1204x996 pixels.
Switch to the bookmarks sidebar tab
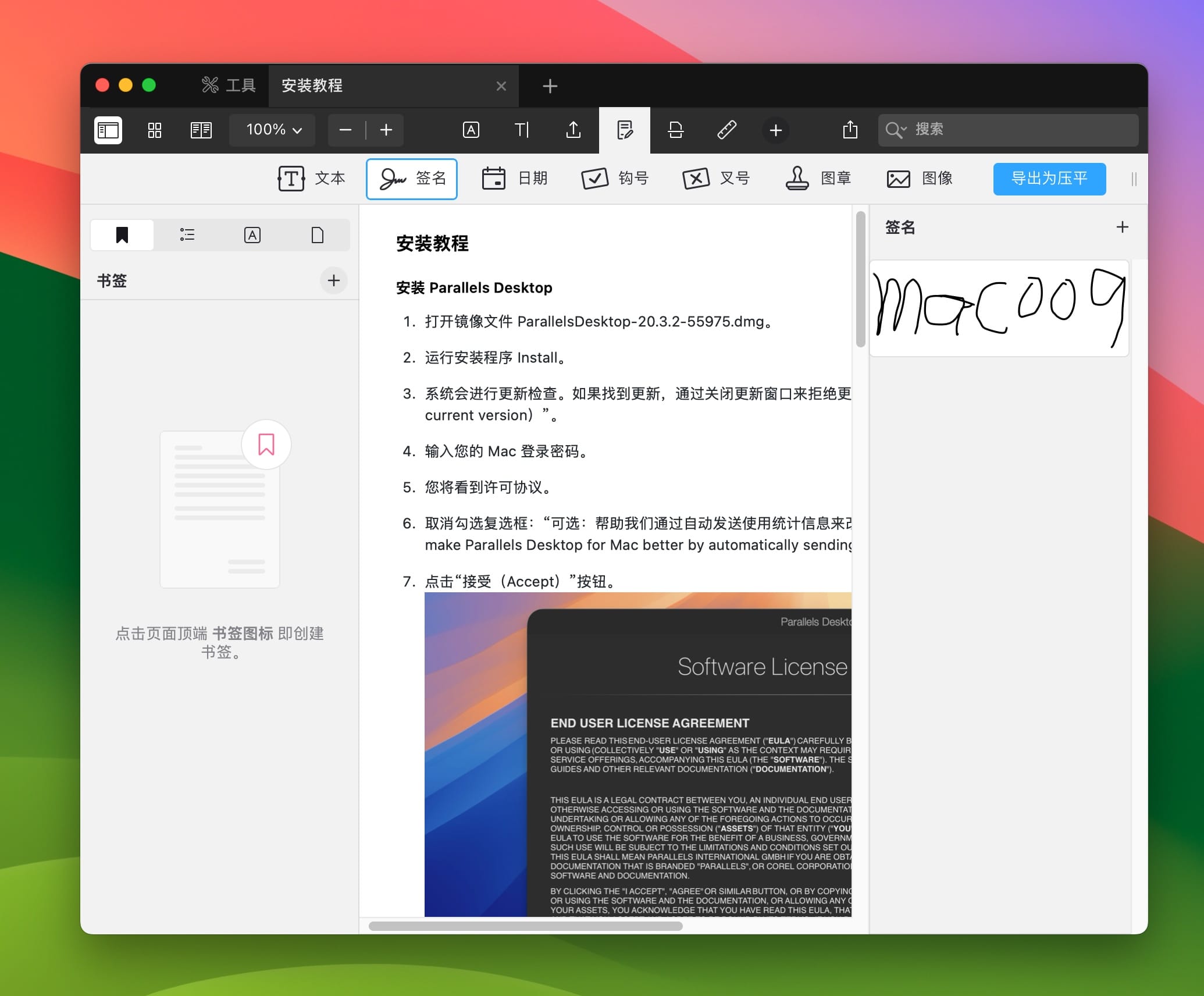[x=122, y=235]
